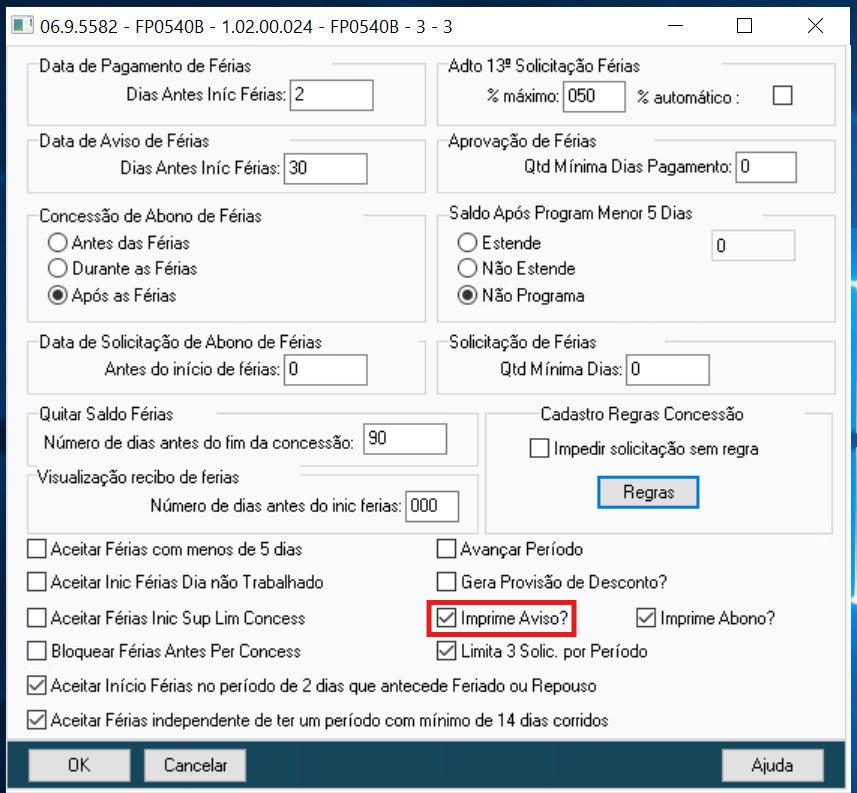Open the Regras button
857x793 pixels.
[648, 492]
